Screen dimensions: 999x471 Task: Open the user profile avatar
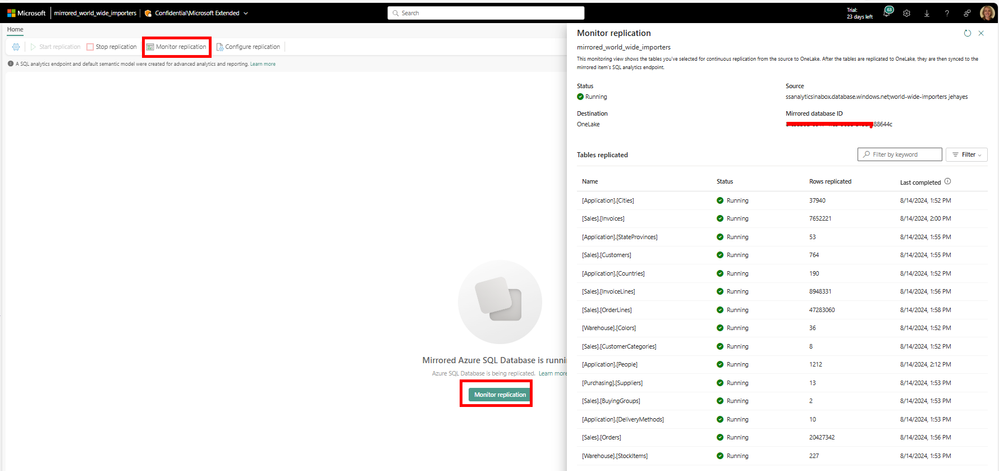point(986,13)
